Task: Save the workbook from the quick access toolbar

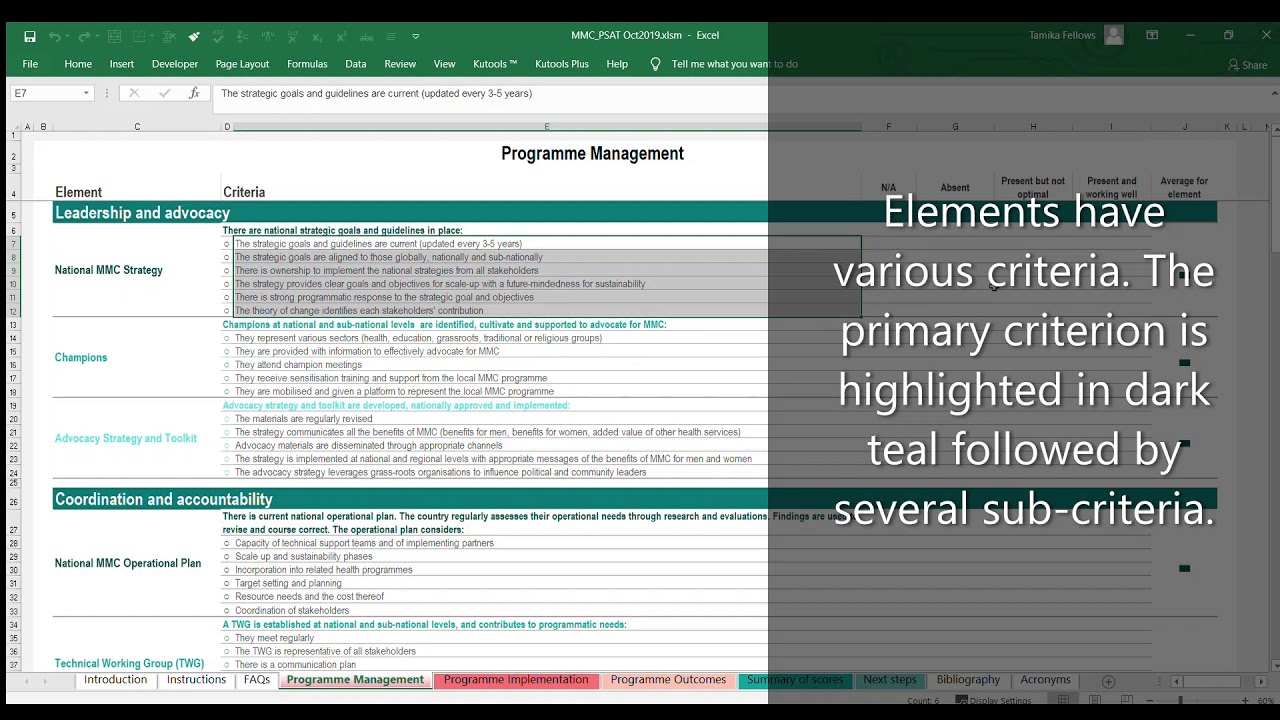Action: point(30,37)
